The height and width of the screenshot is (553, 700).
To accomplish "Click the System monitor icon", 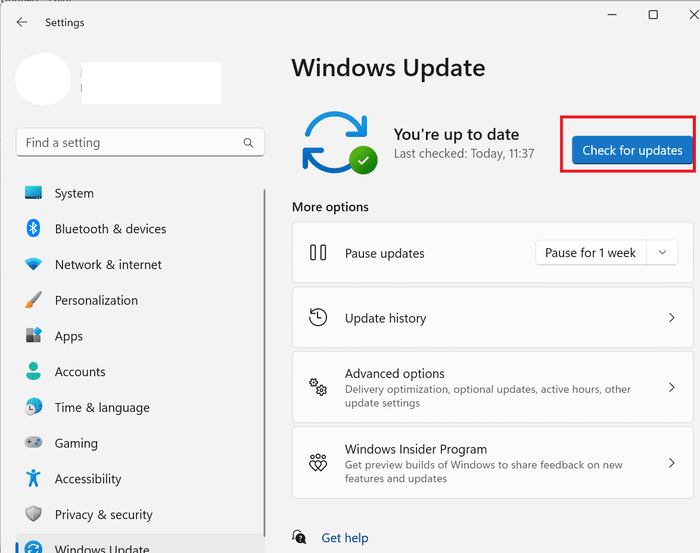I will point(33,193).
